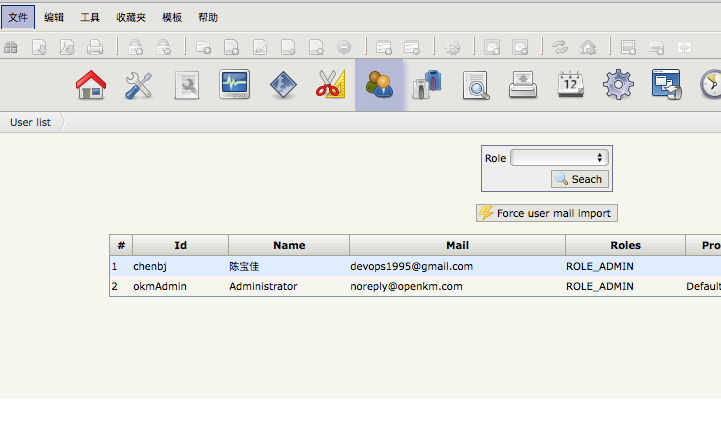Open the activity monitor waveform icon
721x432 pixels.
point(235,85)
